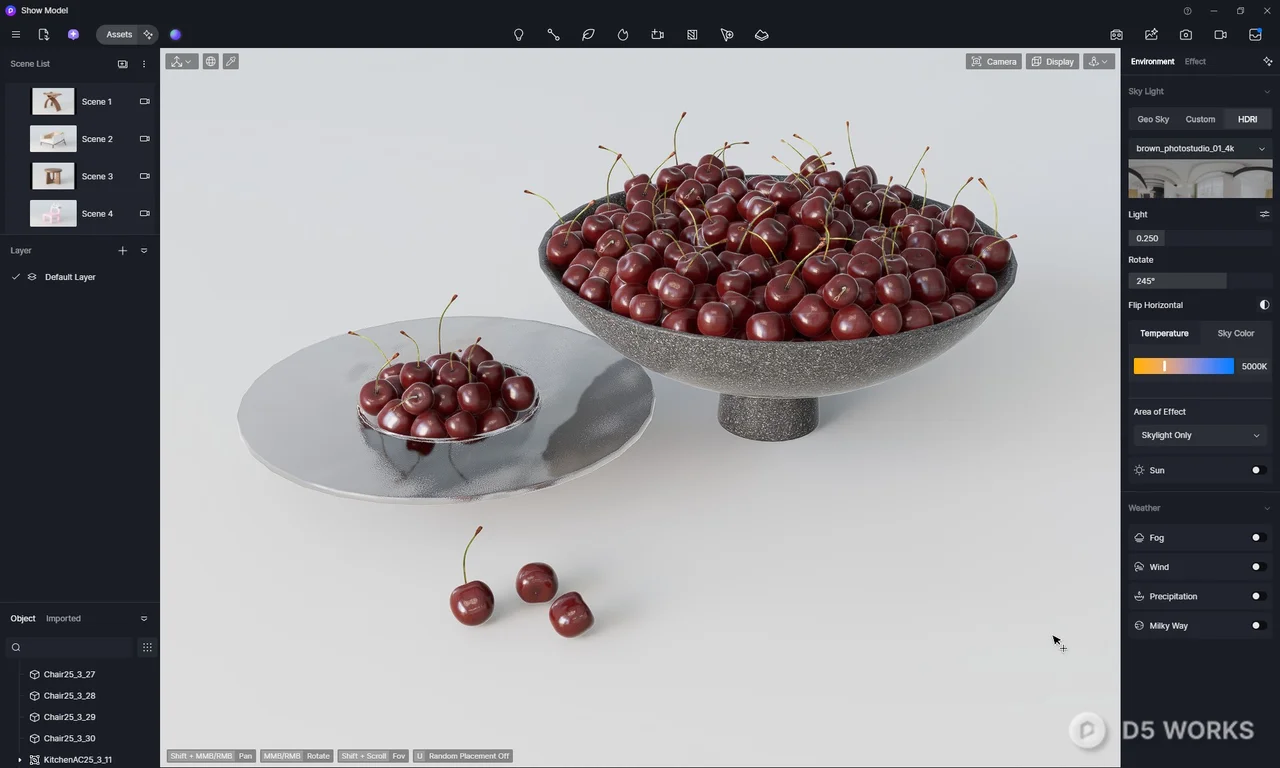Update camera for Scene 1

144,101
